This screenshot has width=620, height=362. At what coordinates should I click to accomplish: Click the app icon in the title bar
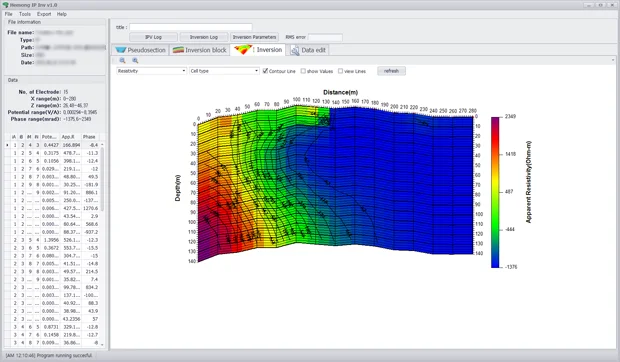click(x=6, y=5)
